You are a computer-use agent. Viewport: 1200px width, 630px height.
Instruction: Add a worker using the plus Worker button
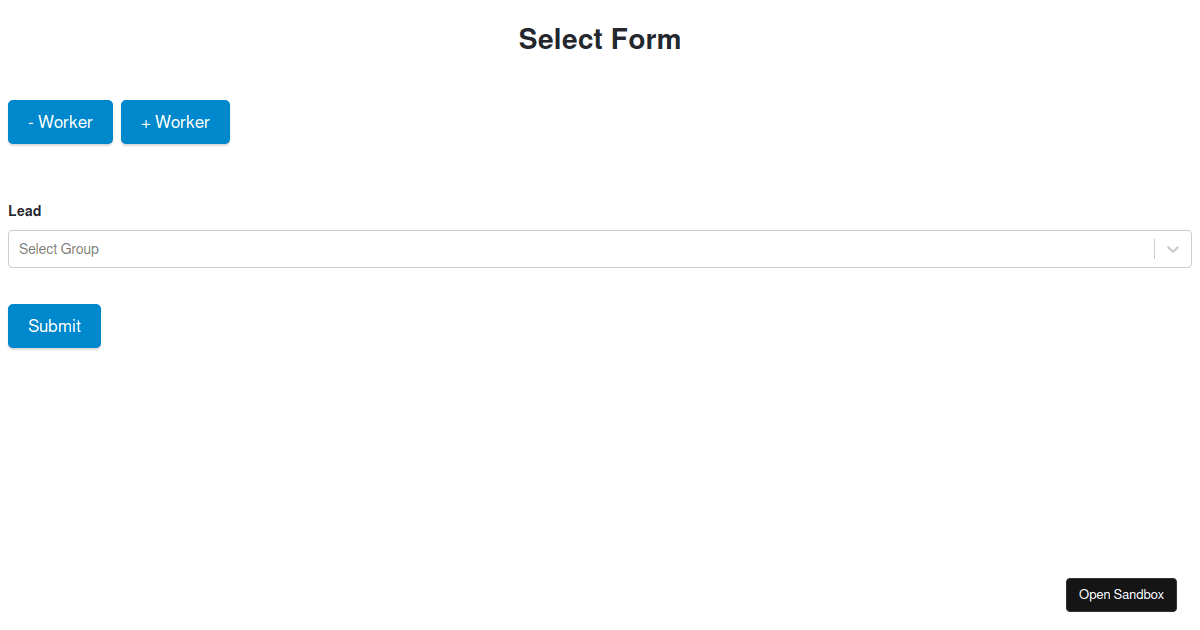click(x=175, y=122)
